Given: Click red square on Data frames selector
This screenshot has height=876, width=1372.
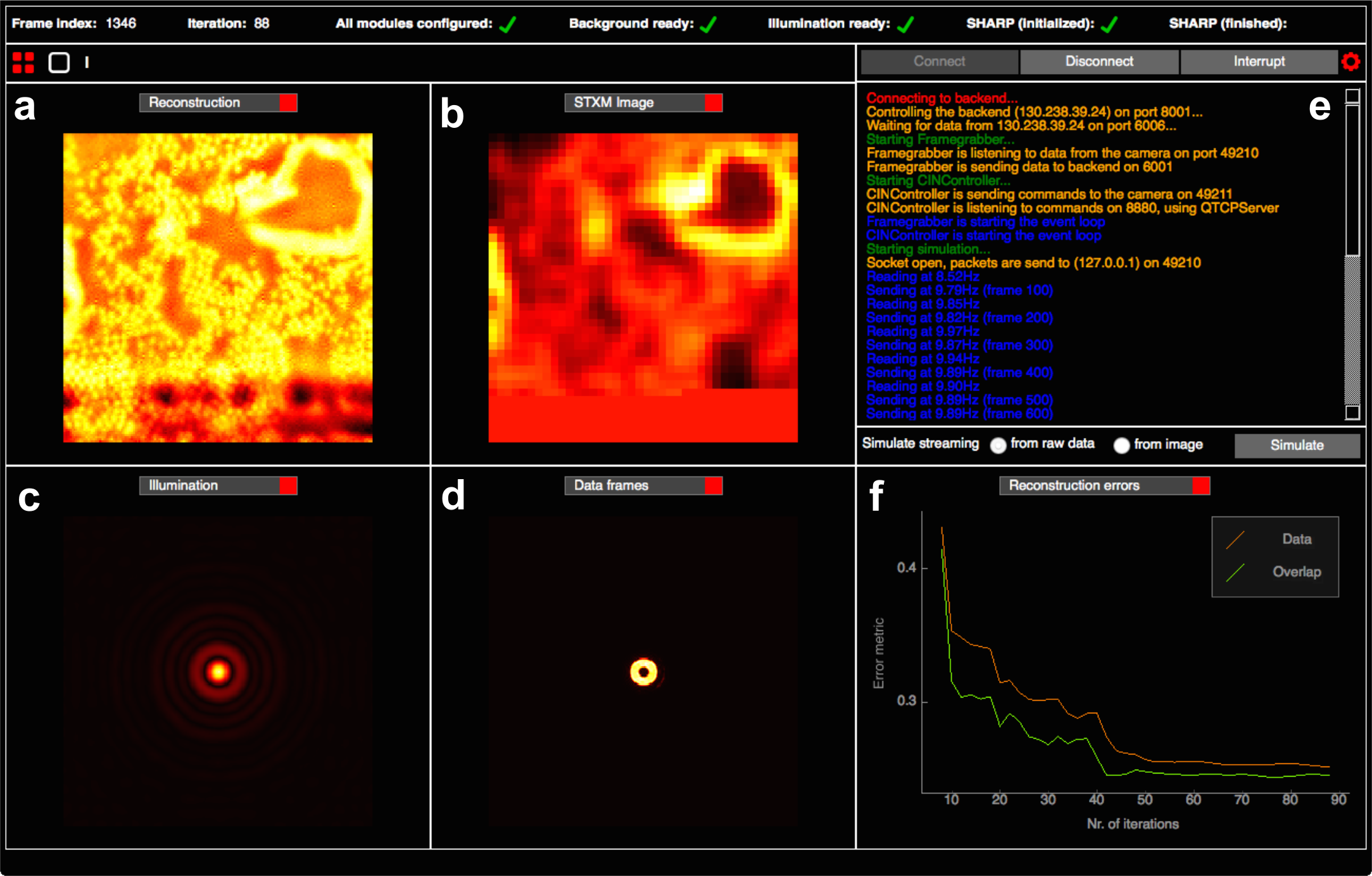Looking at the screenshot, I should [714, 485].
